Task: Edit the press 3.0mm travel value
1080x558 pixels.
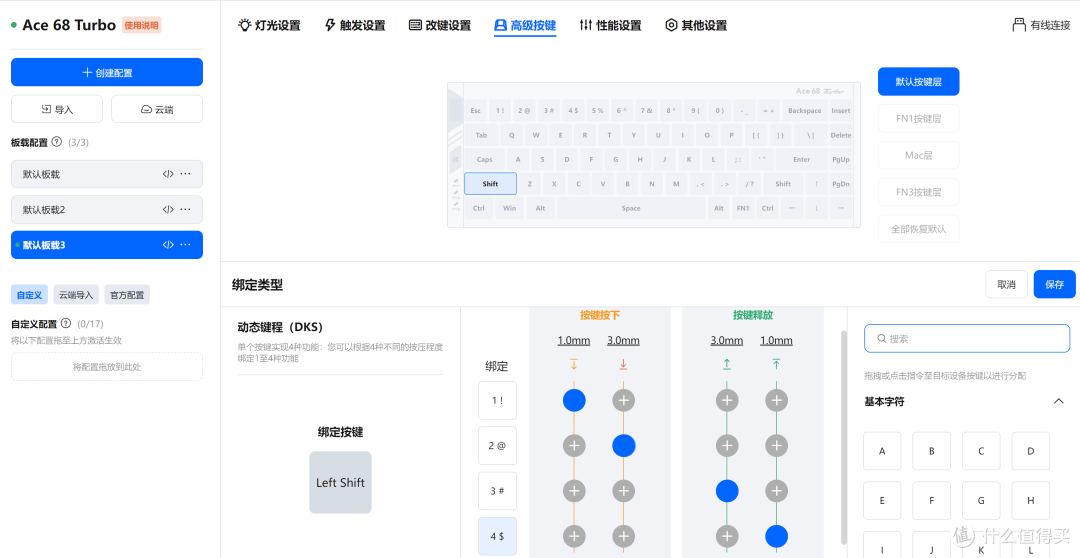Action: tap(623, 340)
